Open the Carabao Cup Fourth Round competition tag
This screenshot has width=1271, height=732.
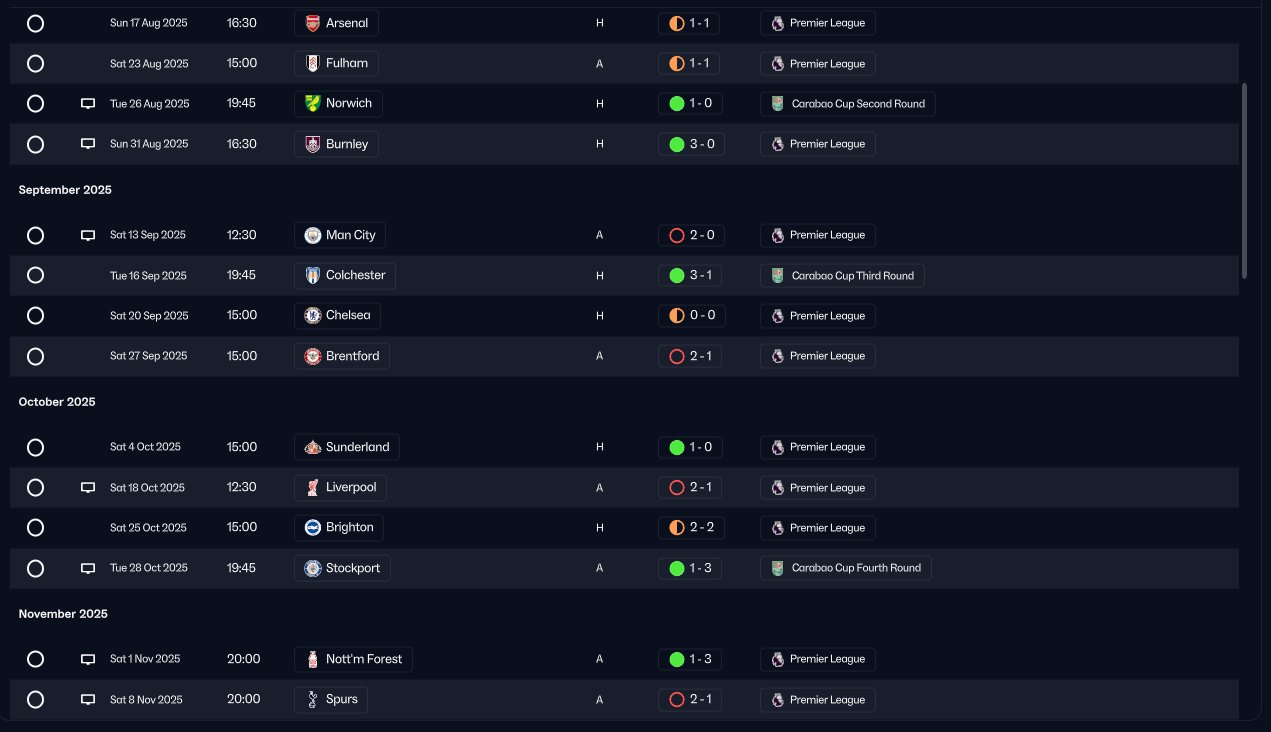846,568
